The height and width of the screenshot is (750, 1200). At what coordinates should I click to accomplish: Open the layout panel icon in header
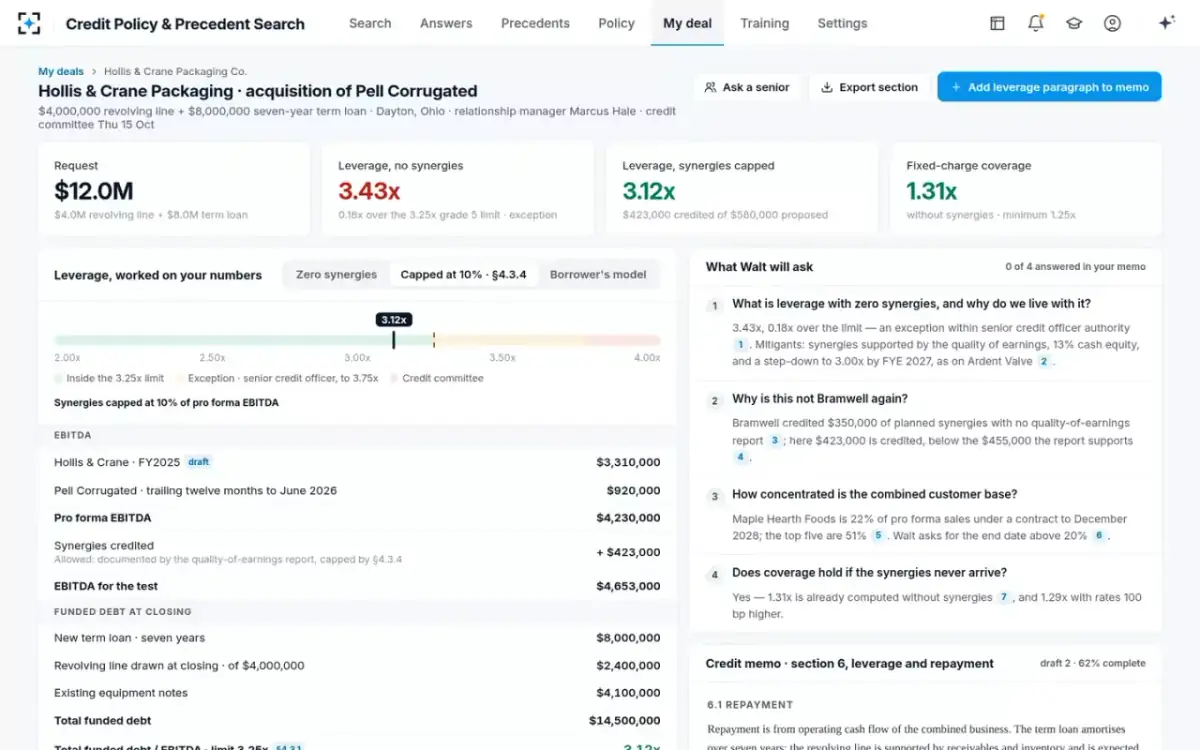coord(997,23)
